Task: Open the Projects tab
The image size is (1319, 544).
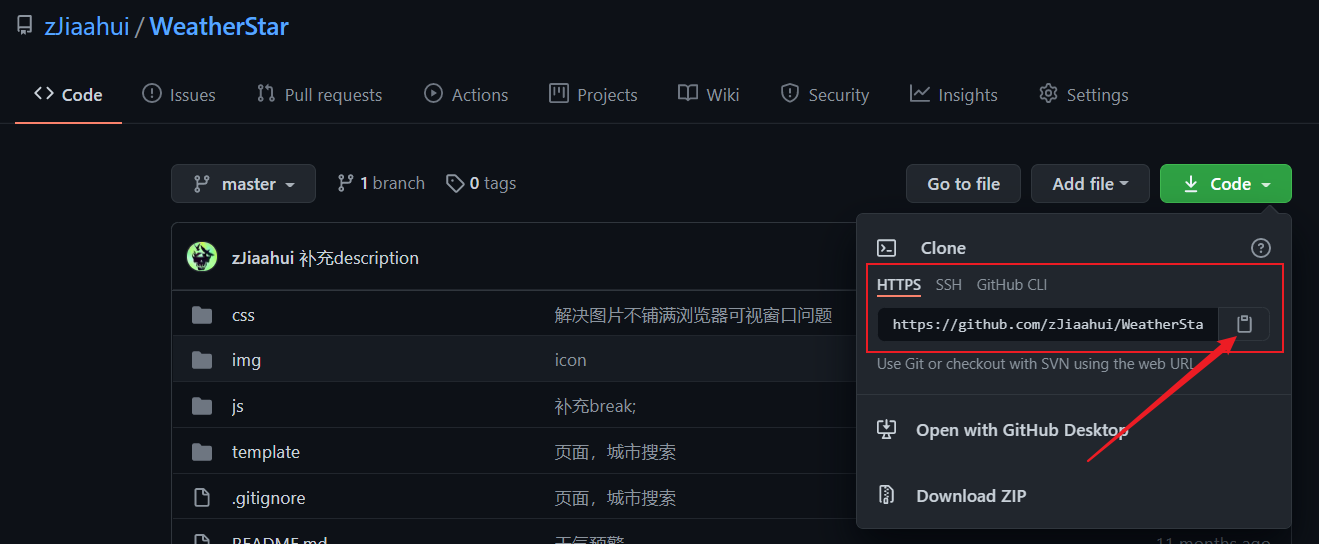Action: (x=593, y=94)
